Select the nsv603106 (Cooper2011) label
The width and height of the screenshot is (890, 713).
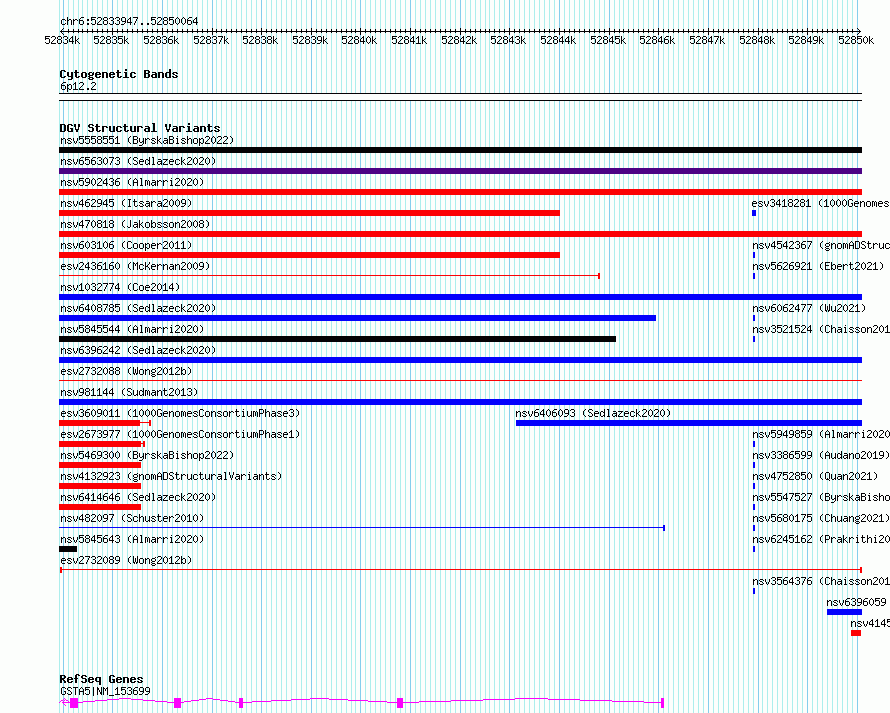coord(126,245)
